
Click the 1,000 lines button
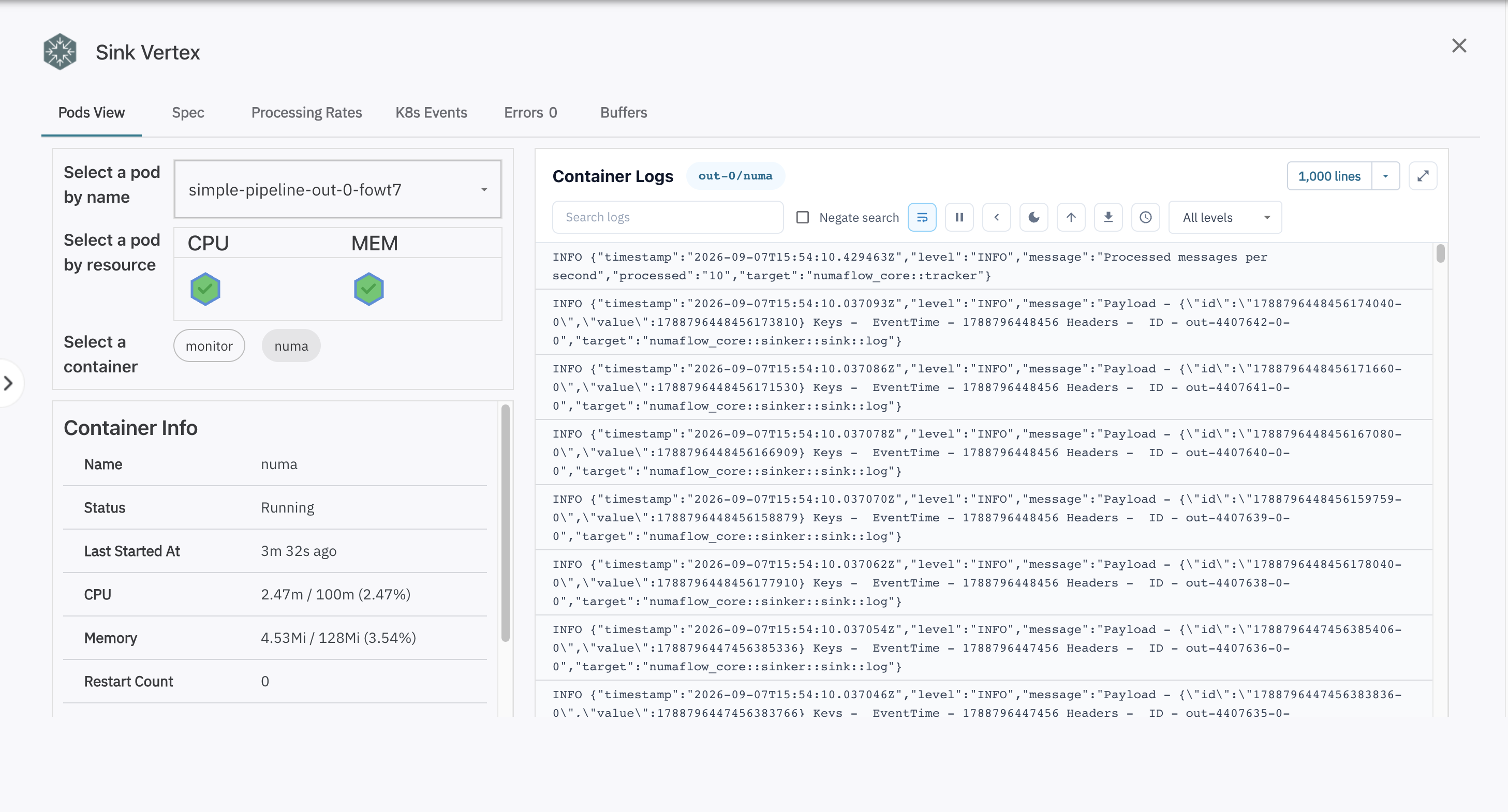1329,176
